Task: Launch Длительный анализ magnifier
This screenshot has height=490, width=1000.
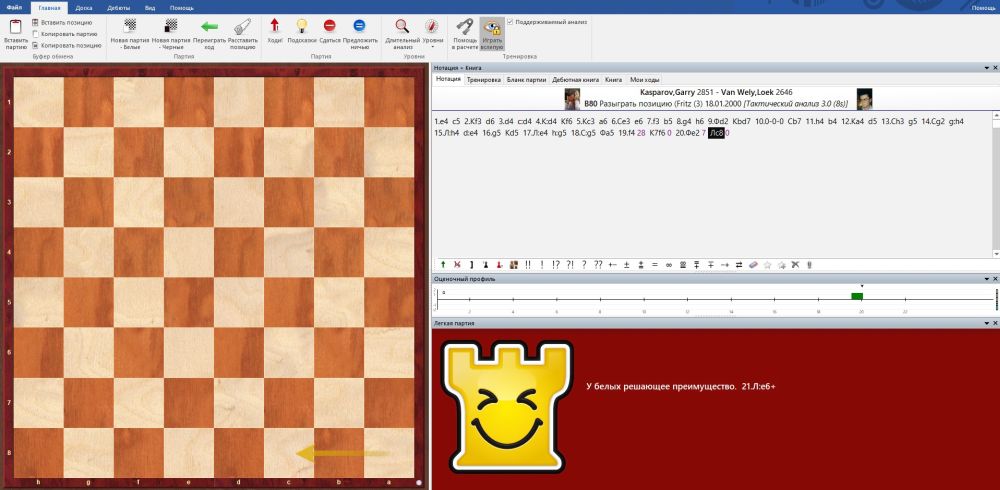Action: point(401,30)
